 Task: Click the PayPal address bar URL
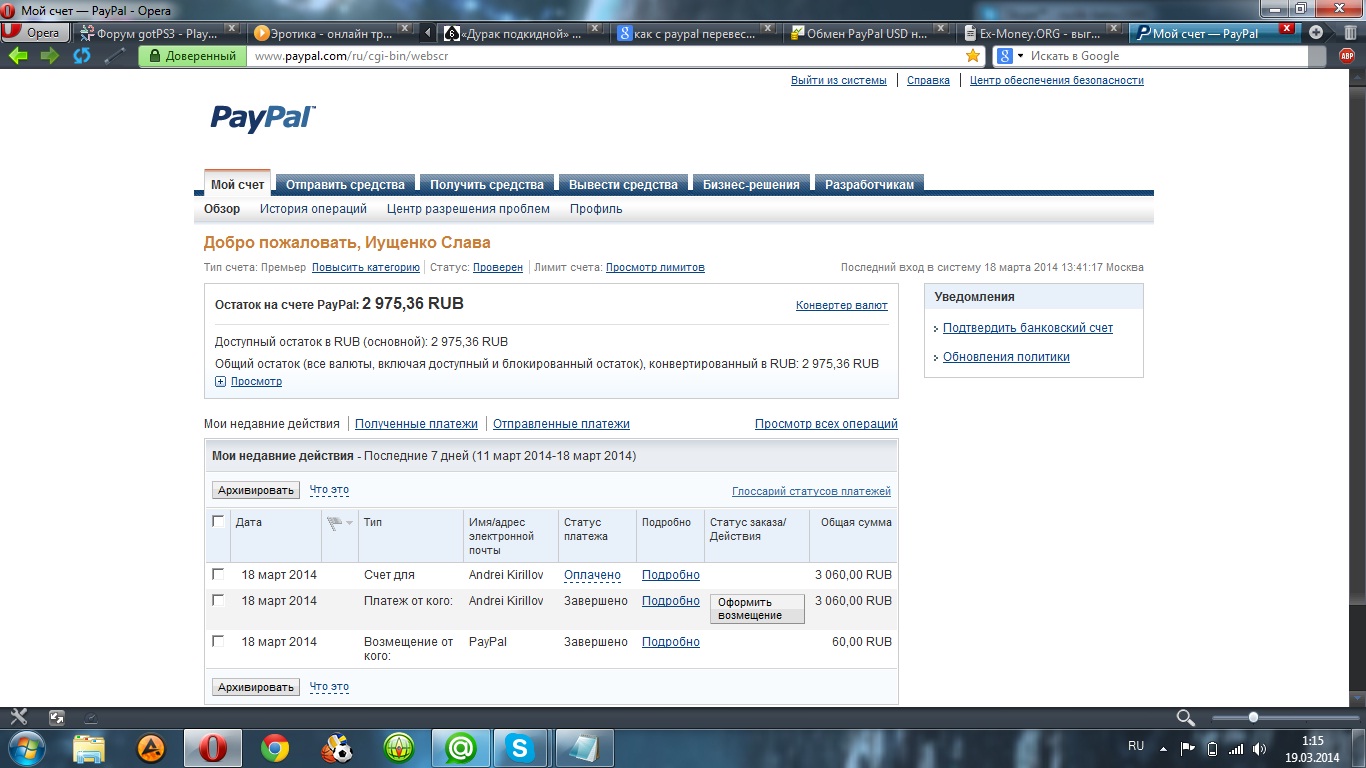tap(352, 56)
